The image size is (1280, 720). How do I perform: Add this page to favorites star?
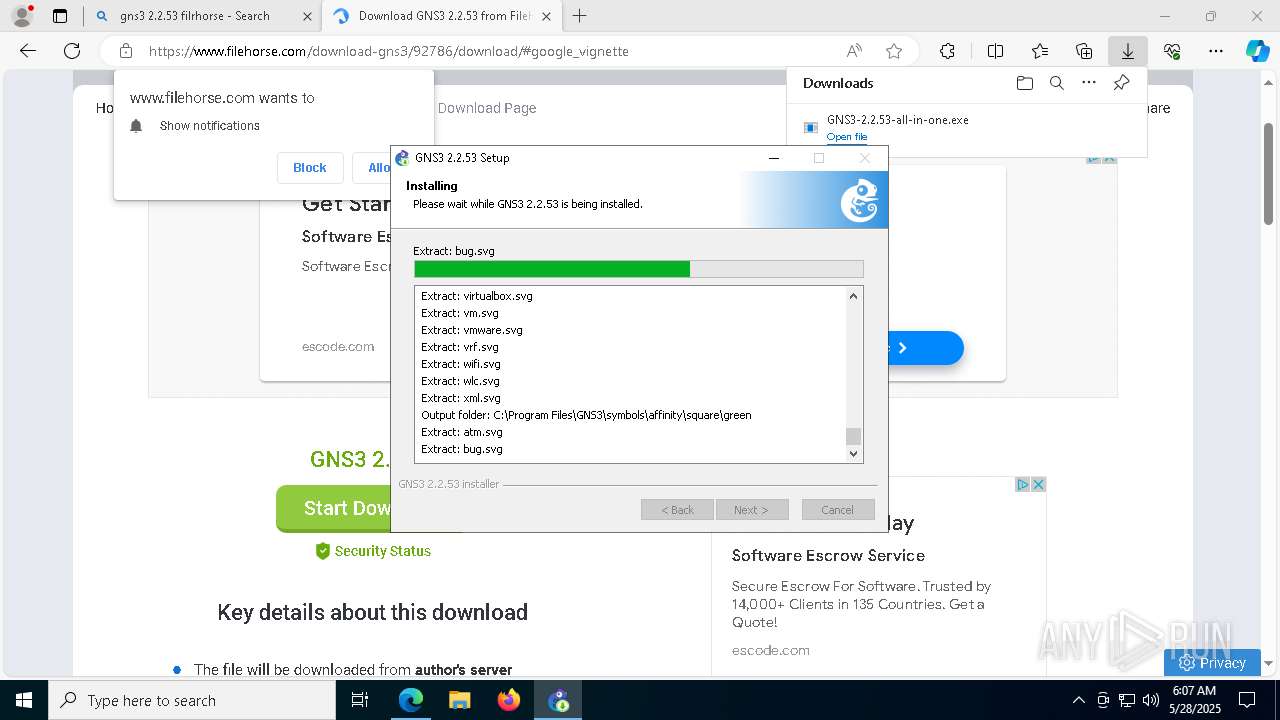[x=894, y=51]
